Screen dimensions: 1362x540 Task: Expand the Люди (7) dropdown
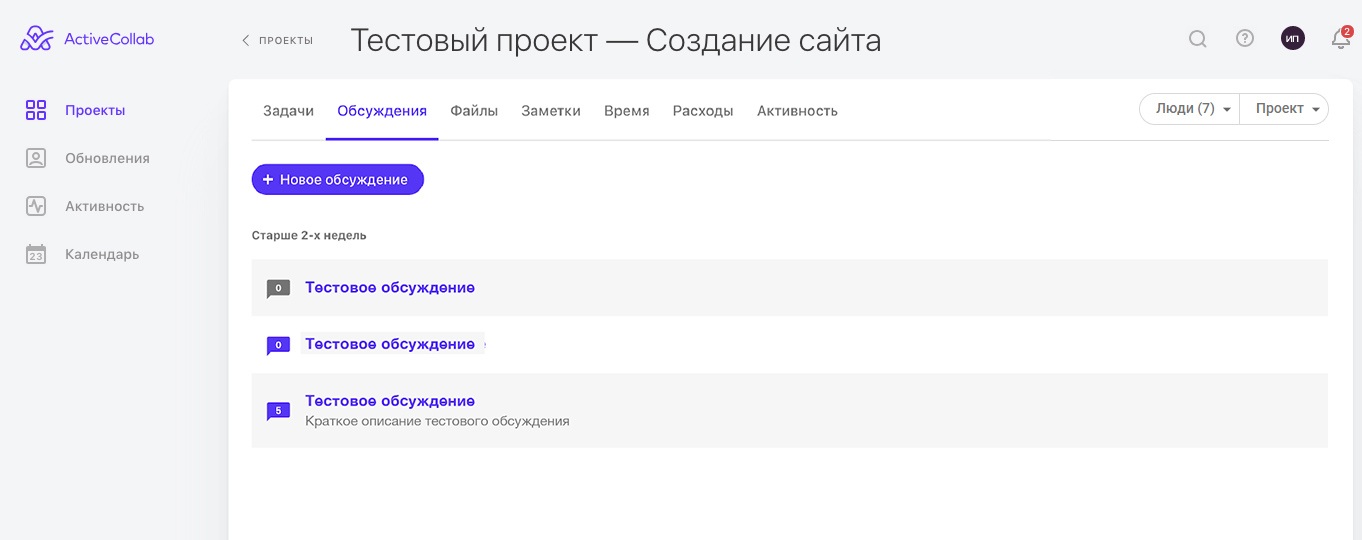click(1191, 109)
